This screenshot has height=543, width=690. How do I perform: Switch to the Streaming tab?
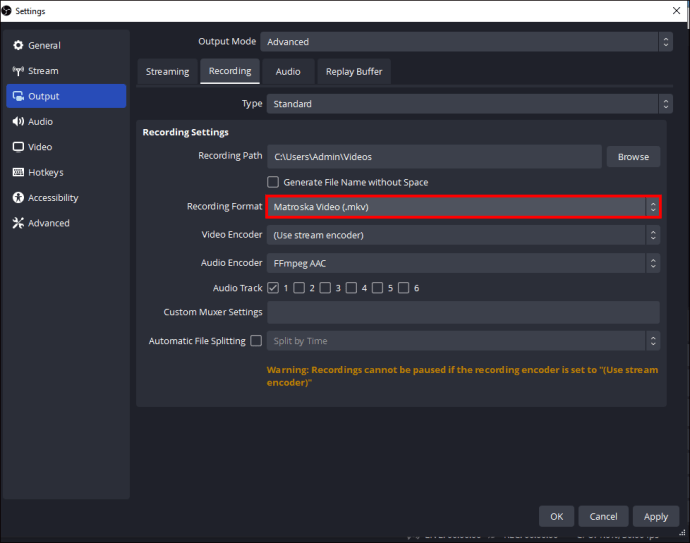coord(167,71)
